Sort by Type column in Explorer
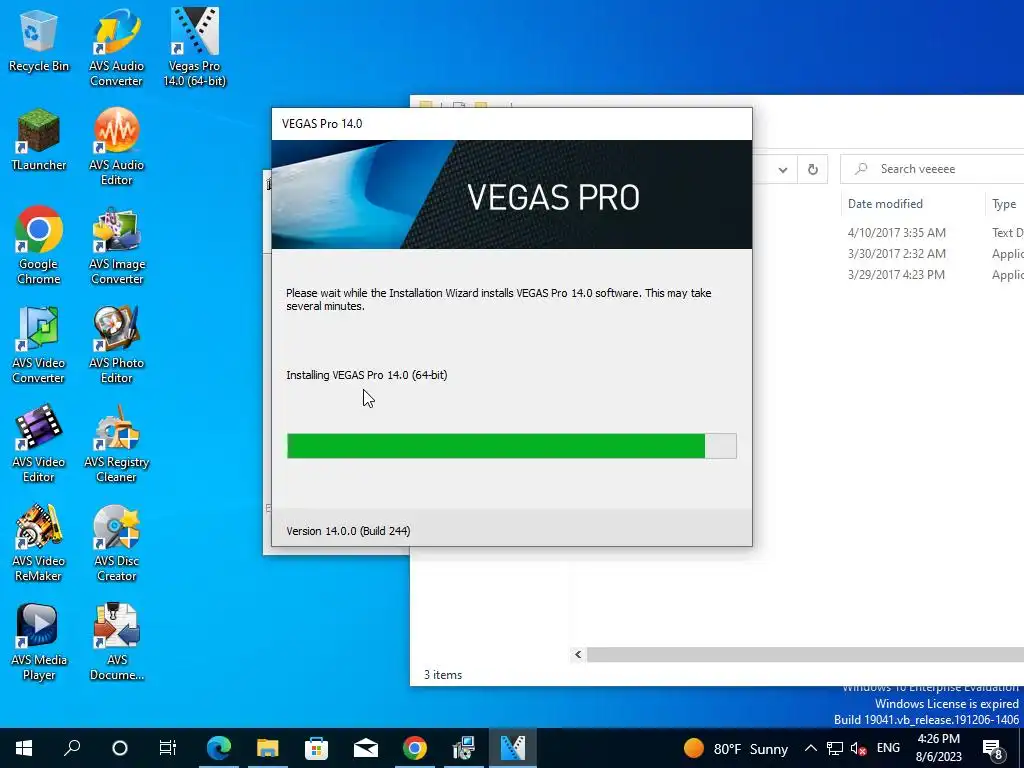This screenshot has height=768, width=1024. [x=1004, y=204]
